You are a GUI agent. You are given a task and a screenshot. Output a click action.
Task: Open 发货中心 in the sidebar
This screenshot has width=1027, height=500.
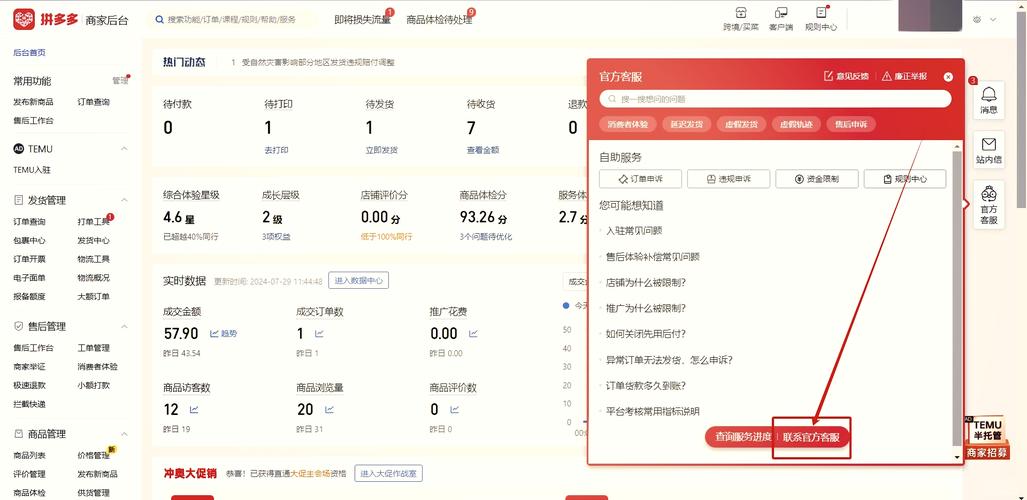tap(94, 240)
